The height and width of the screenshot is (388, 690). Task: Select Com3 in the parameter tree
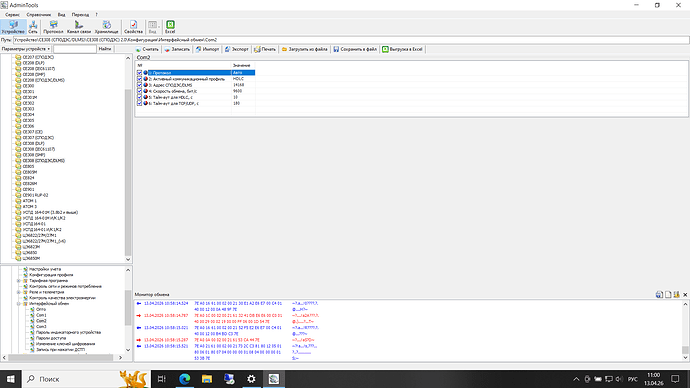(41, 327)
